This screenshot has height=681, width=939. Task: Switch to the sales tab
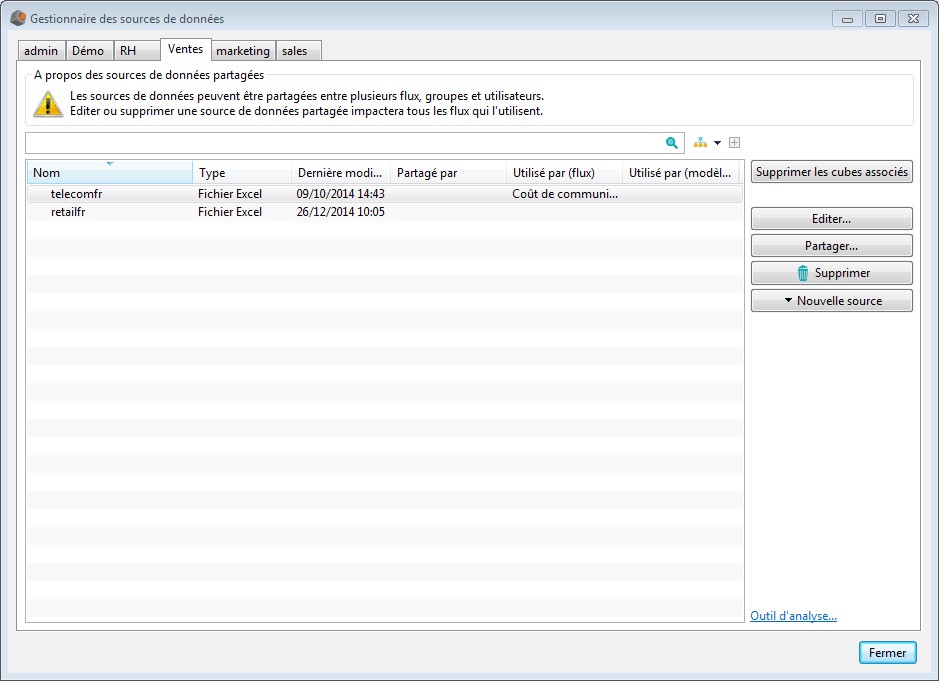pos(295,51)
